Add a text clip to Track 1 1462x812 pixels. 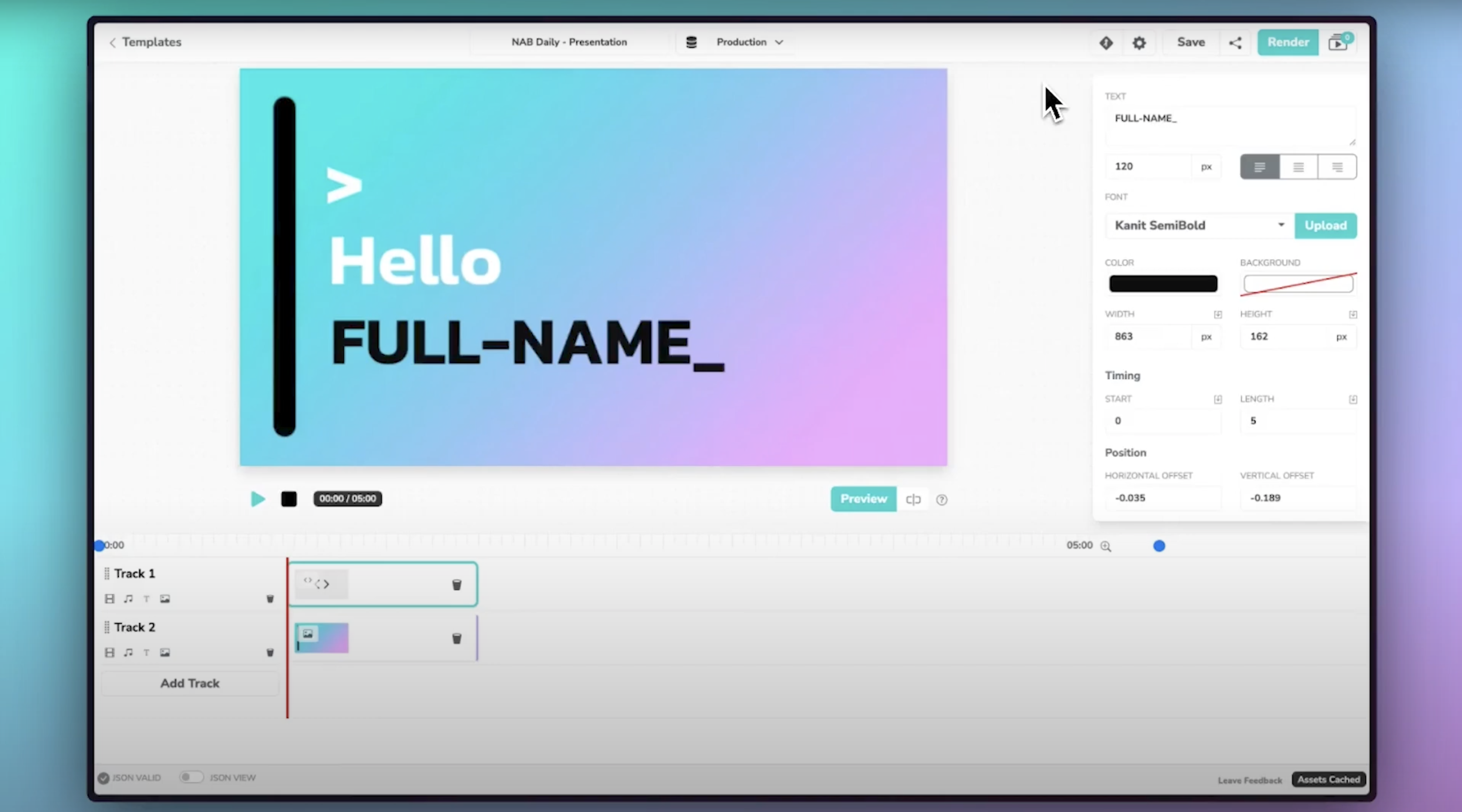pyautogui.click(x=146, y=599)
